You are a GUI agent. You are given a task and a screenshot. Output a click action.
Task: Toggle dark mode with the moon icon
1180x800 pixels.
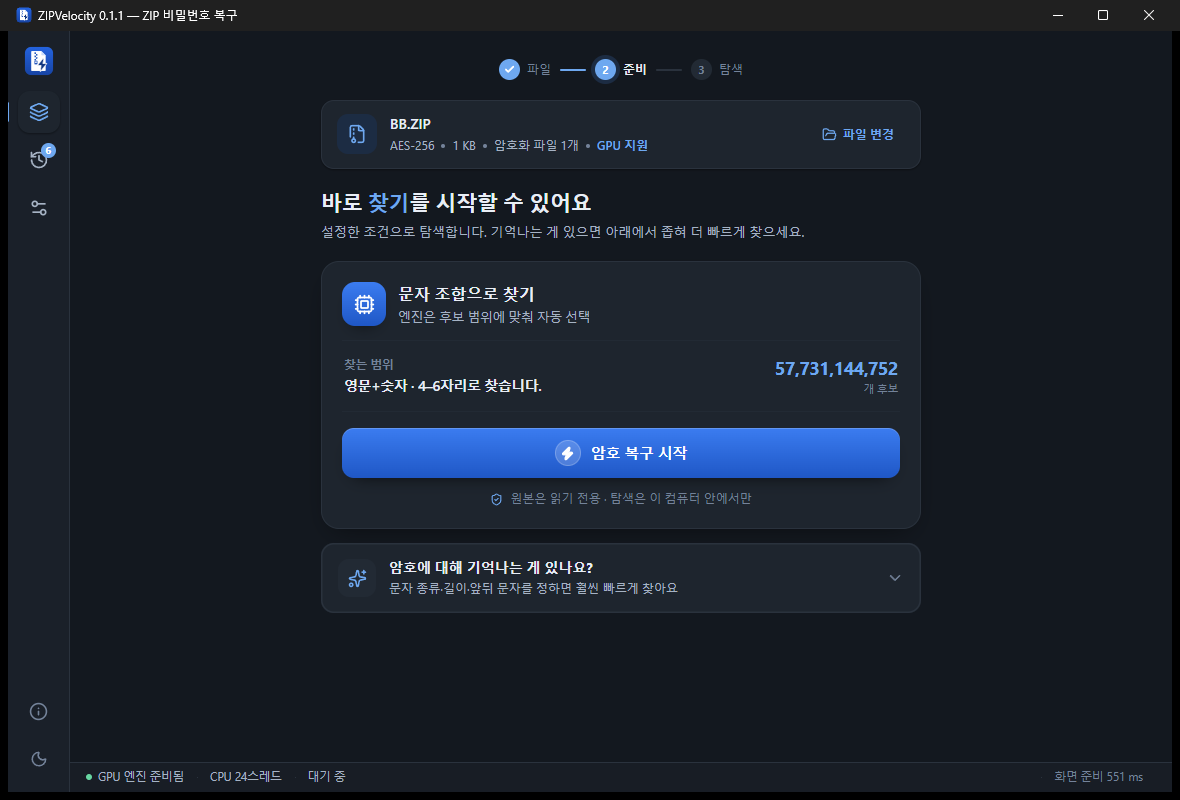(38, 759)
